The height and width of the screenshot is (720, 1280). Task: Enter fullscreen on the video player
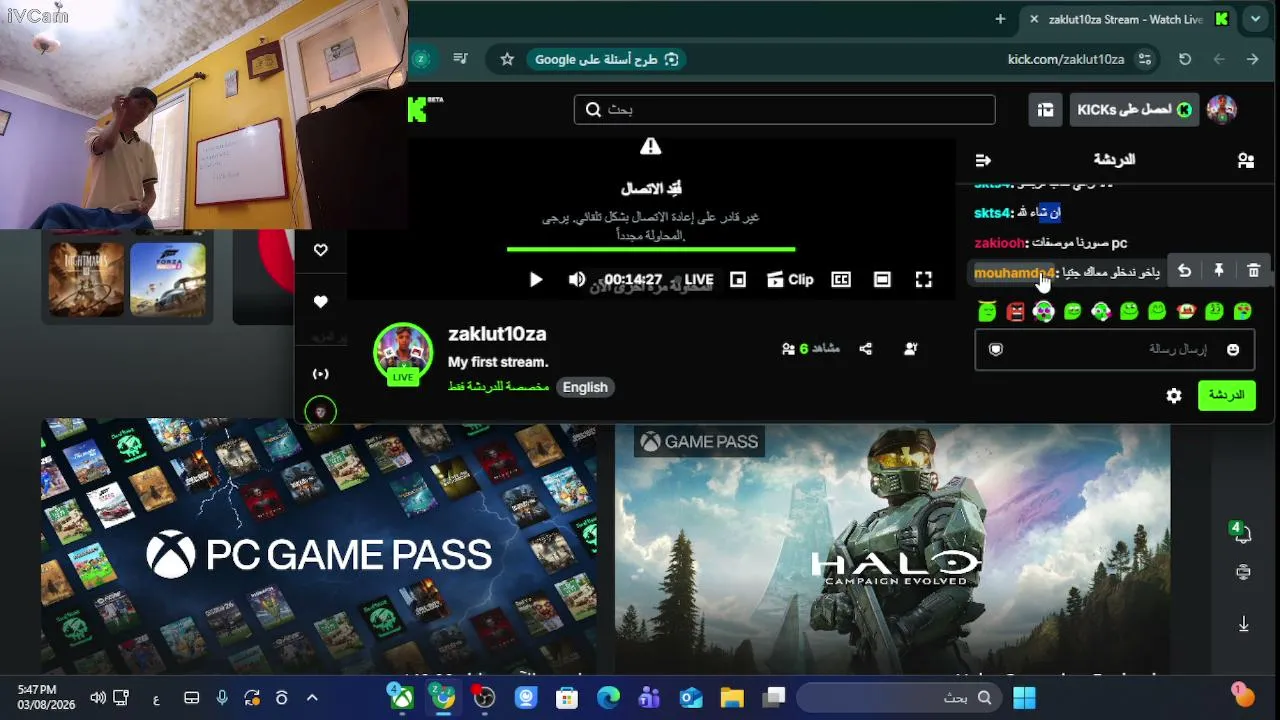[924, 280]
